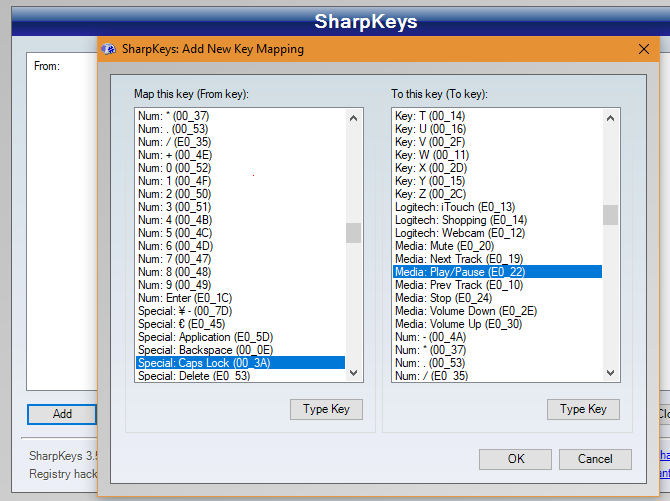The width and height of the screenshot is (670, 501).
Task: Click Type Key under From key list
Action: 326,409
